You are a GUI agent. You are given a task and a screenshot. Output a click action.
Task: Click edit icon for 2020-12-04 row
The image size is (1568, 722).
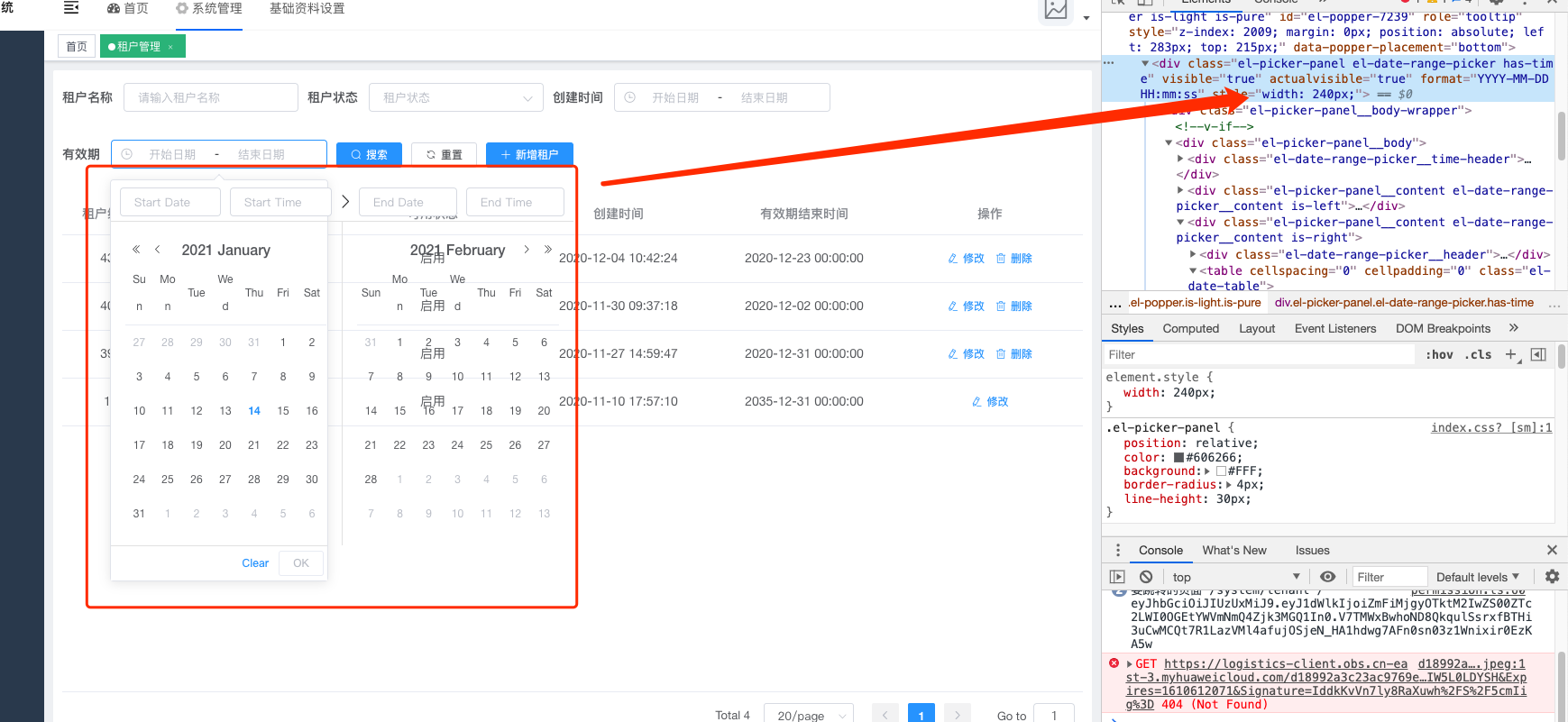click(952, 259)
